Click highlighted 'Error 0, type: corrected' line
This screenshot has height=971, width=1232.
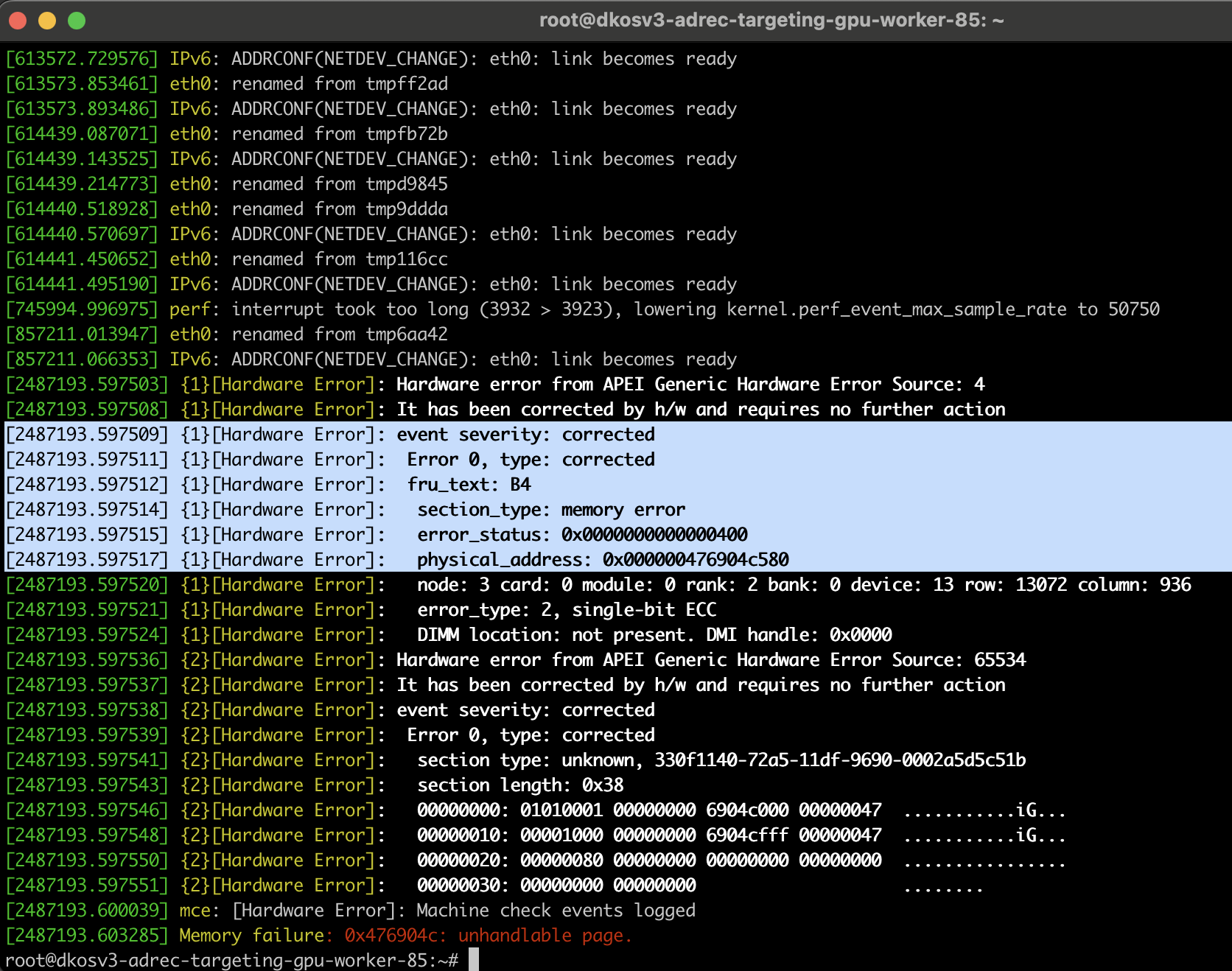[330, 460]
